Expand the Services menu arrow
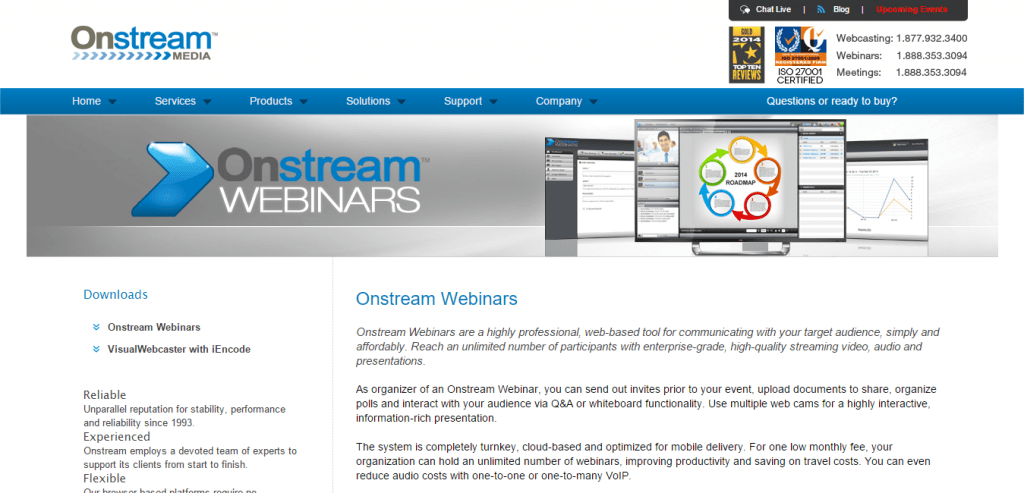The width and height of the screenshot is (1024, 493). 207,102
